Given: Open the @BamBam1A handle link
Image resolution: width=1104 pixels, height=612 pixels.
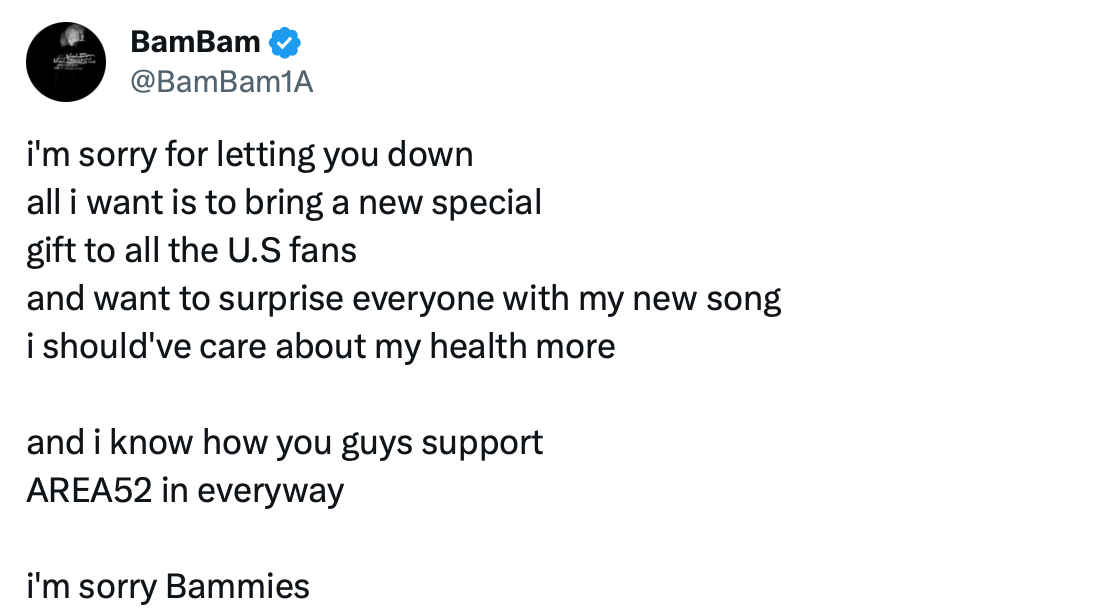Looking at the screenshot, I should click(x=221, y=82).
